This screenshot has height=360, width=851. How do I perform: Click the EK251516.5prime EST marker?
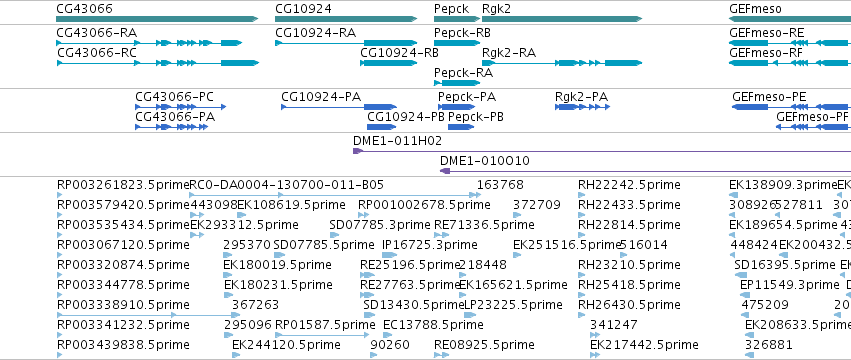[x=517, y=255]
